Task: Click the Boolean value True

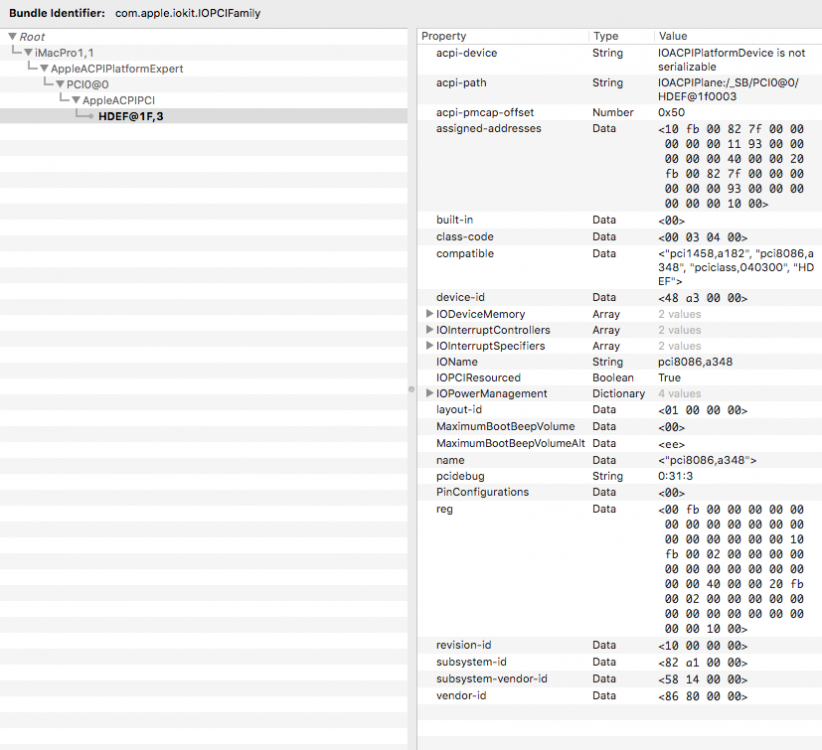Action: [669, 377]
